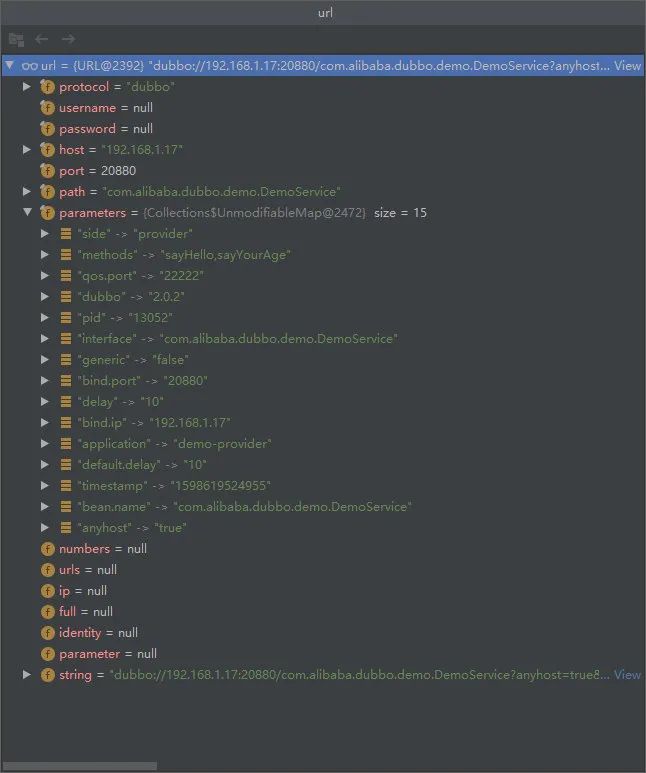The width and height of the screenshot is (646, 773).
Task: Click the field icon next to password
Action: click(47, 129)
